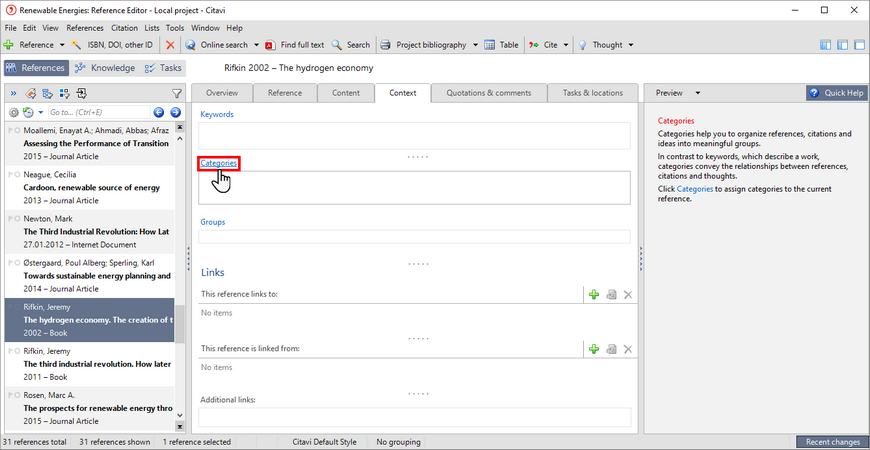Expand the left panel with double chevron
This screenshot has height=450, width=870.
click(x=13, y=93)
